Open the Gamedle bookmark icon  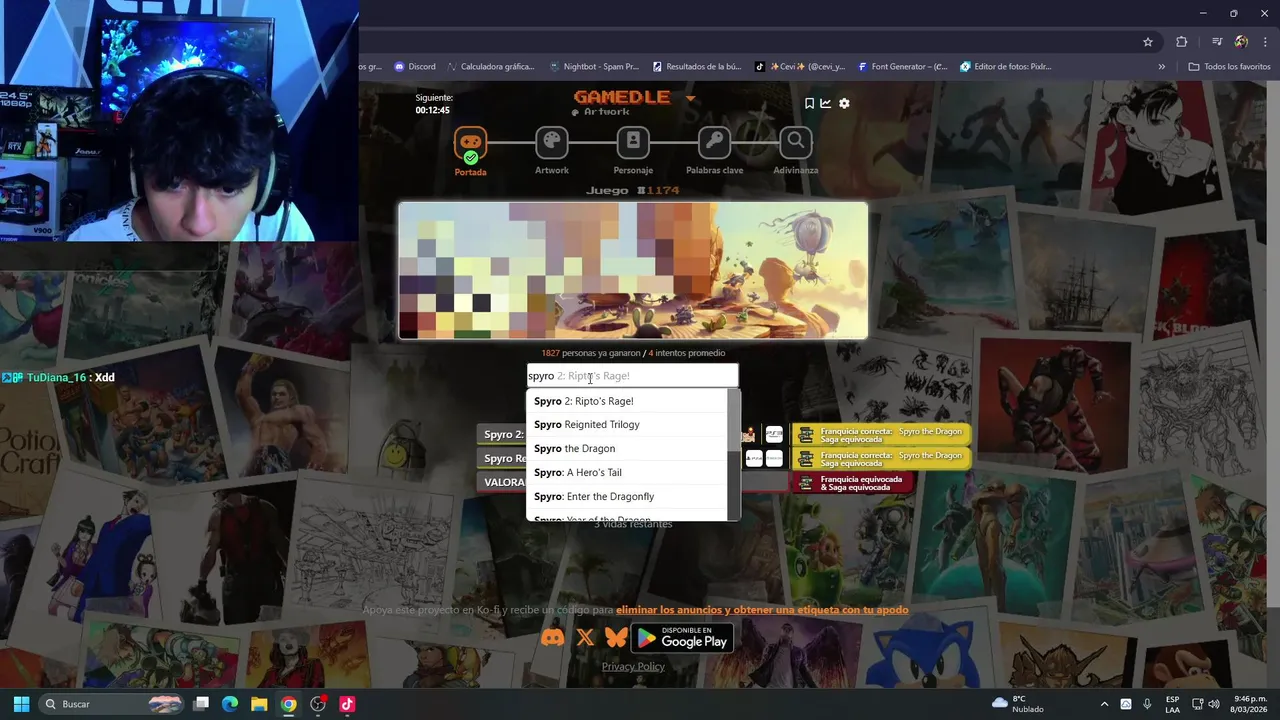coord(809,103)
